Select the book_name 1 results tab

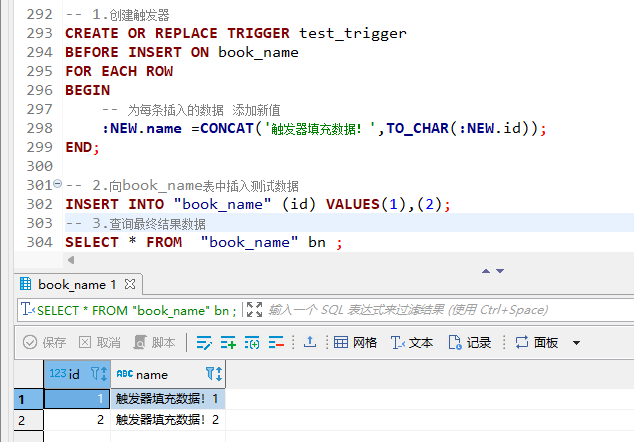[x=76, y=284]
